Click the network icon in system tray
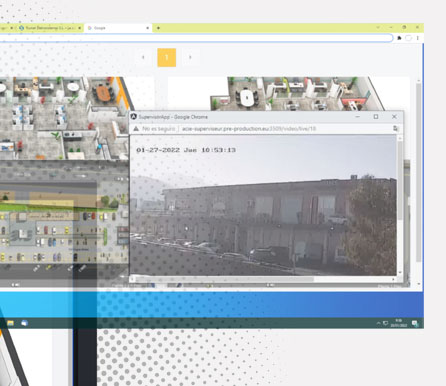The width and height of the screenshot is (446, 386). pos(386,323)
